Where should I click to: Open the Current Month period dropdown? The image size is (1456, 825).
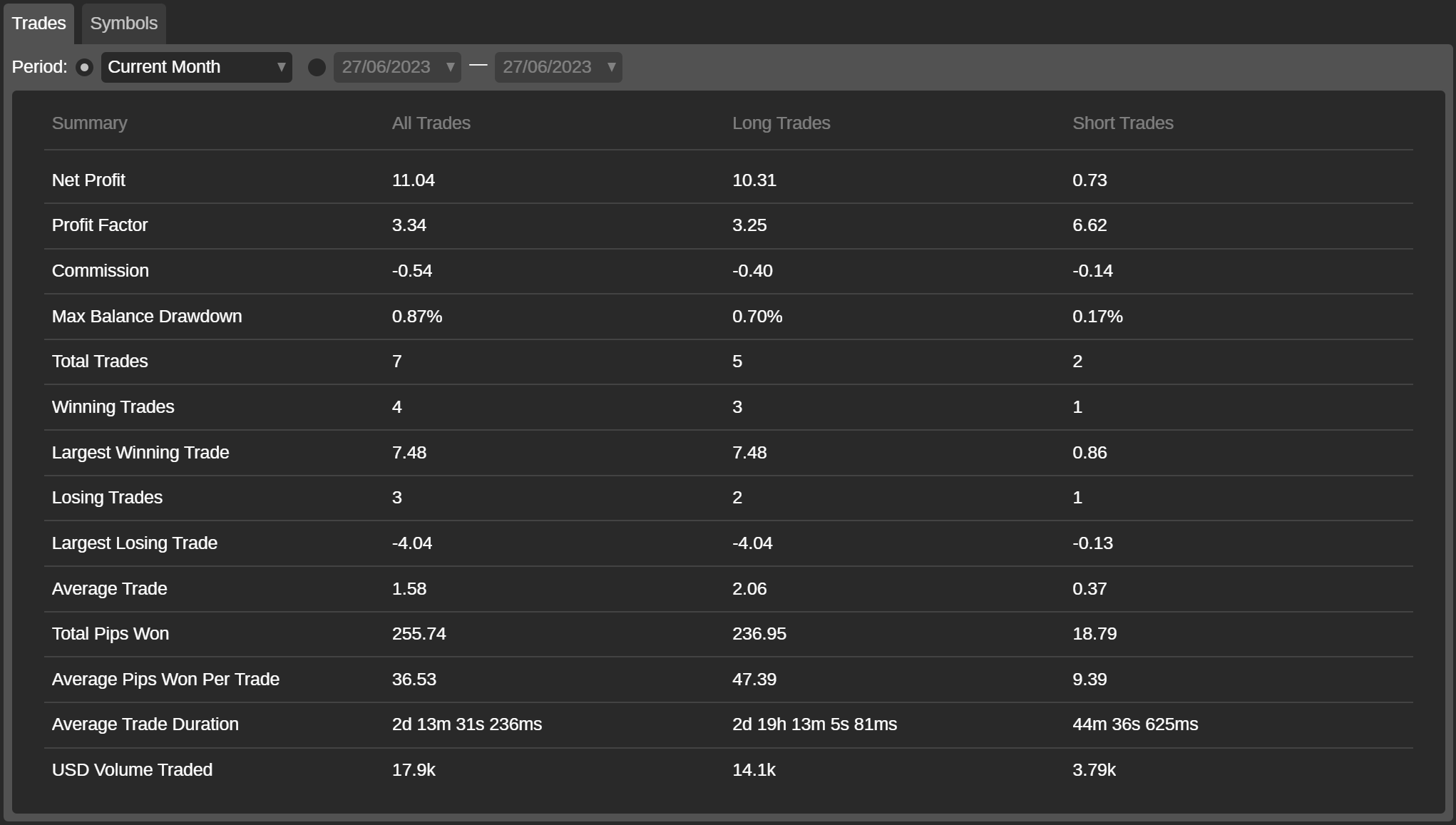point(196,67)
